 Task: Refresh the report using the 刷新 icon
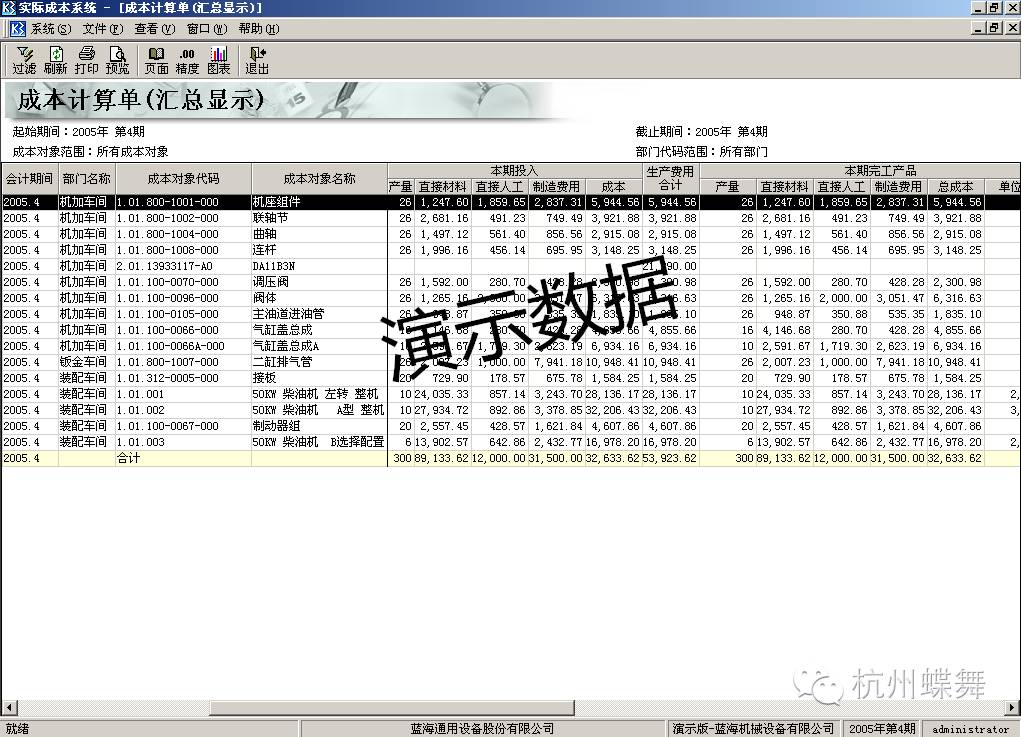54,62
